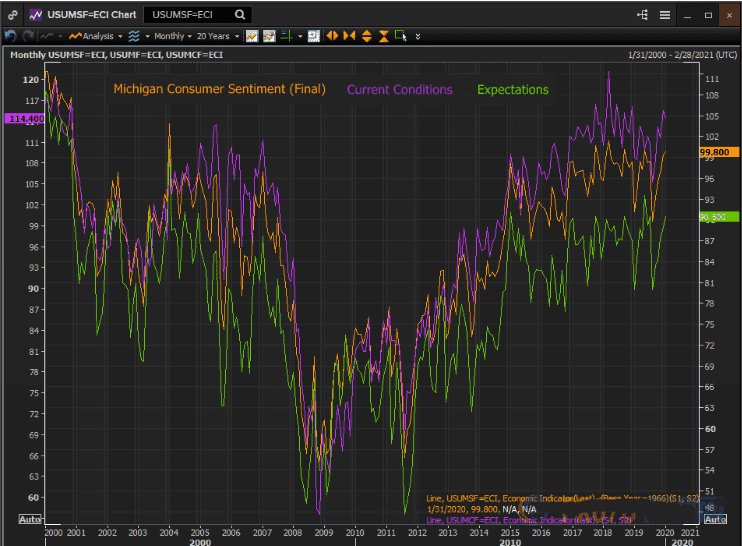Viewport: 742px width, 546px height.
Task: Expand the 20 Years range dropdown
Action: pos(218,35)
